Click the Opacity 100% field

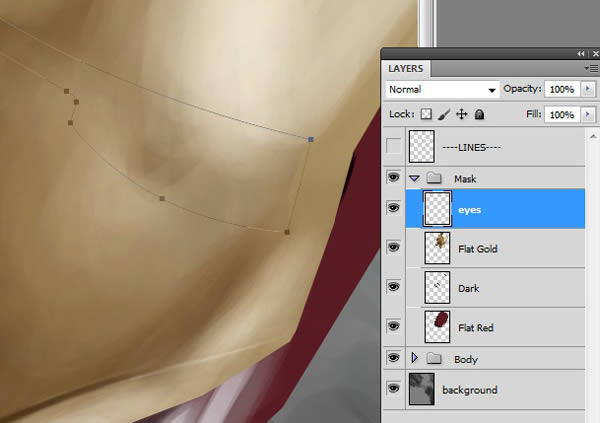pos(562,89)
